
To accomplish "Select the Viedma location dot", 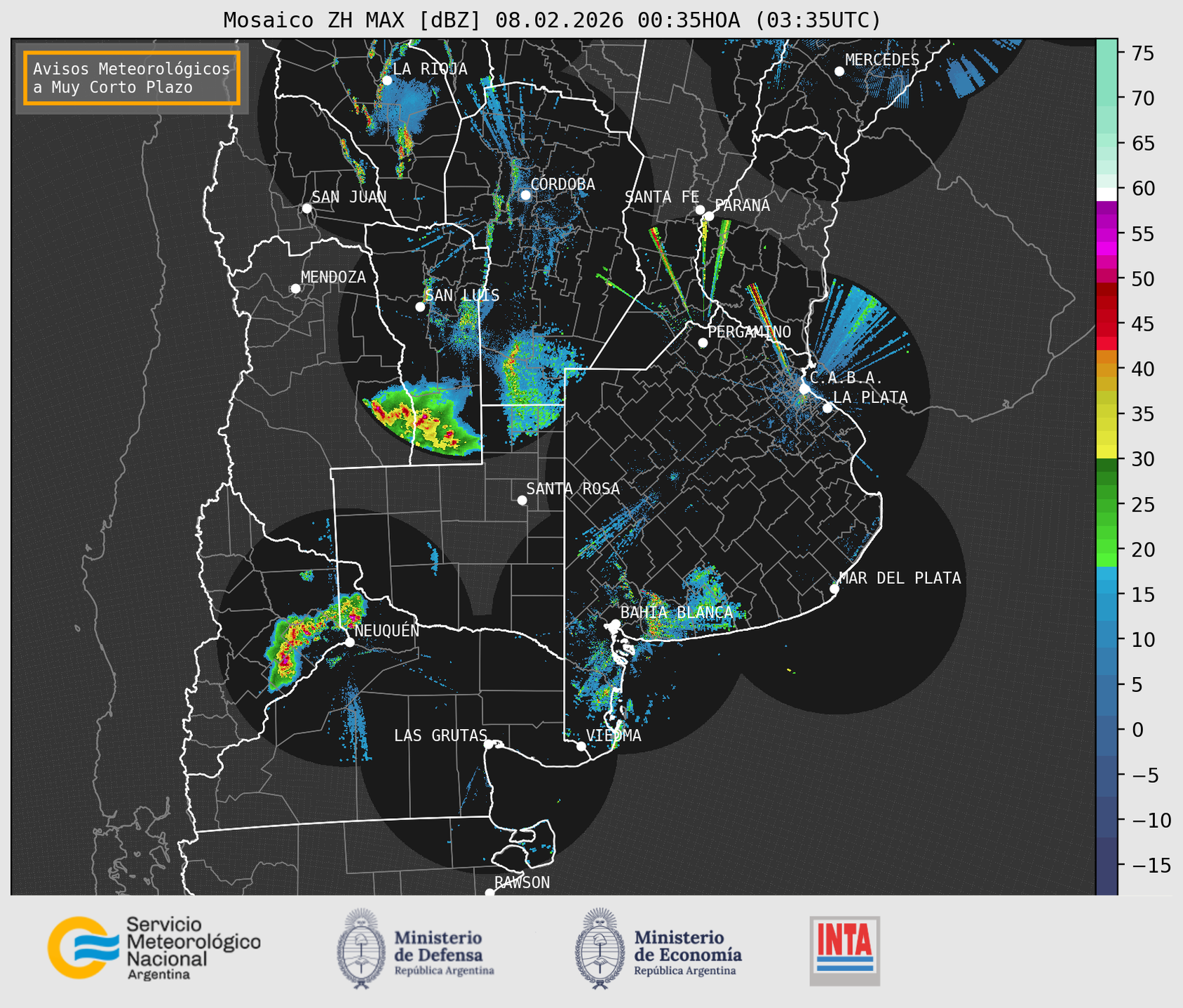I will 581,746.
